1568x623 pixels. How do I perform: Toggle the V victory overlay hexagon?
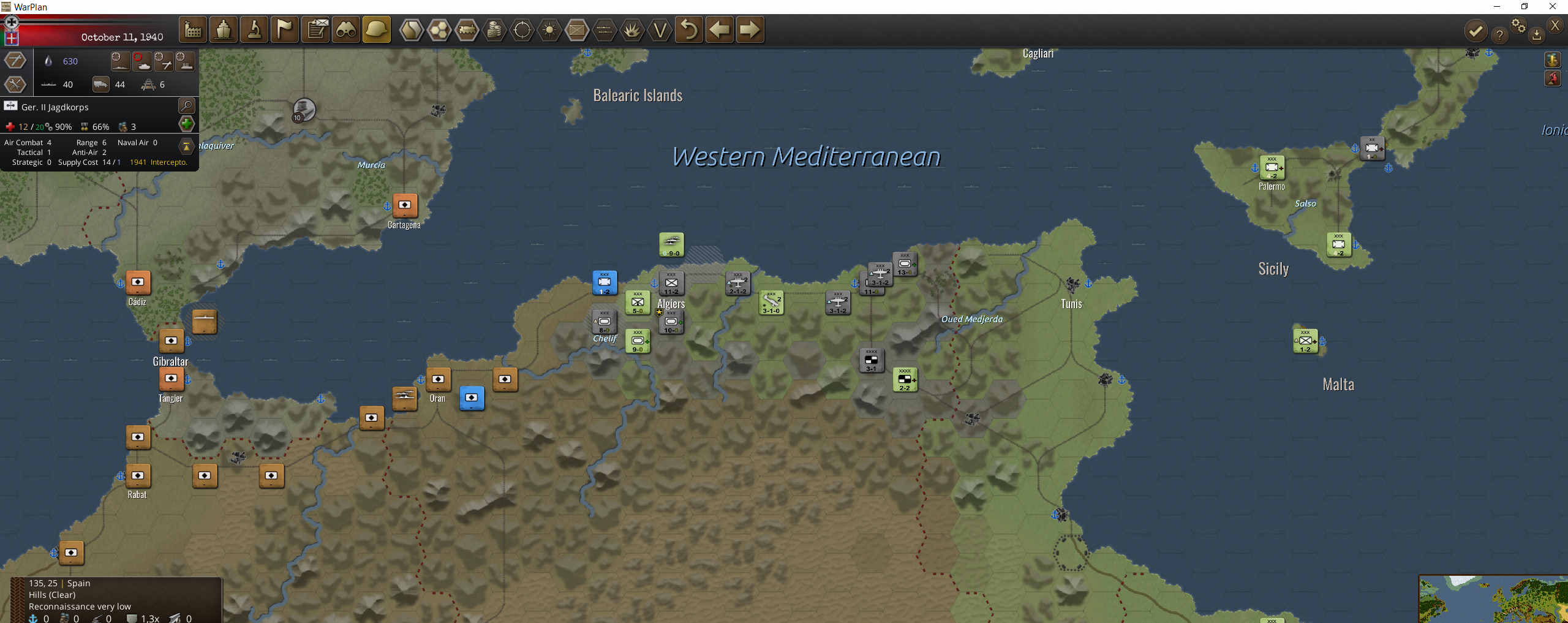click(660, 29)
